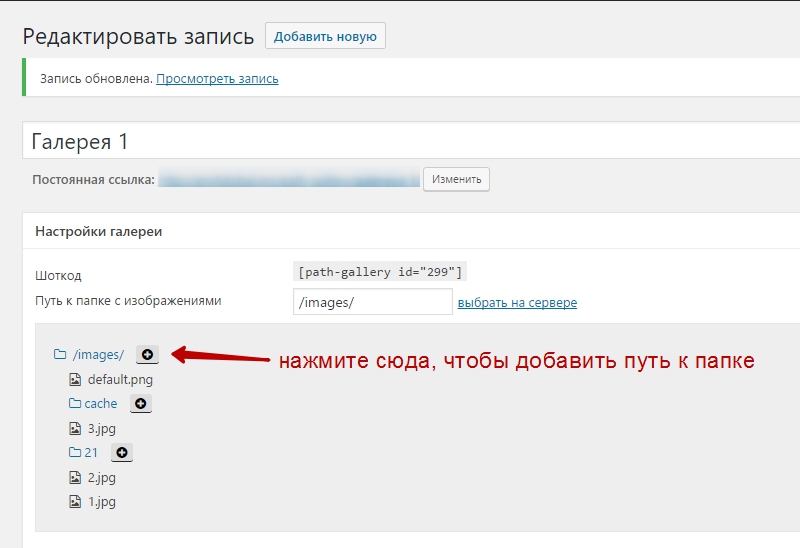
Task: Select 1.jpg file name
Action: tap(102, 502)
